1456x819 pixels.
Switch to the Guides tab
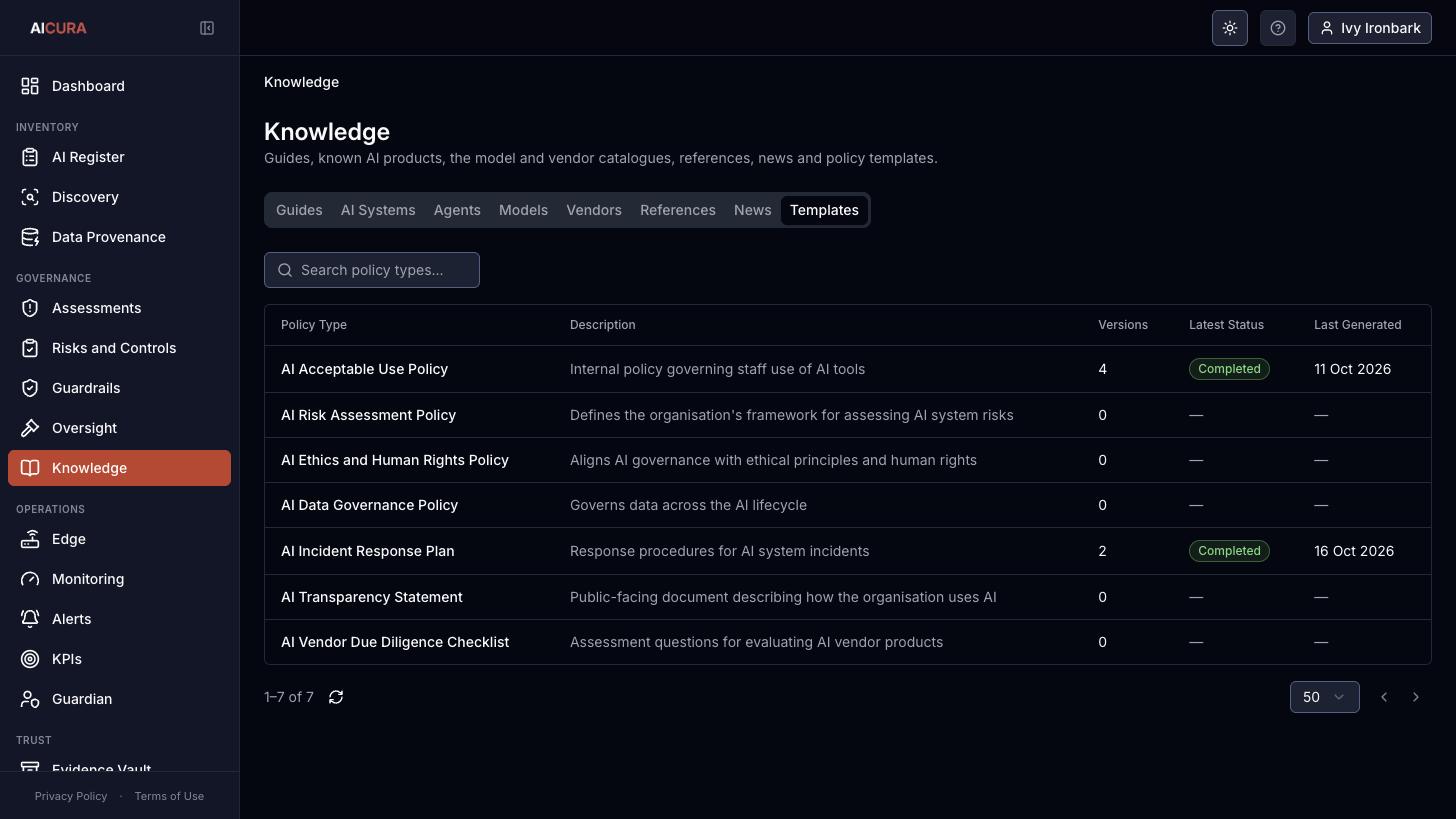coord(299,210)
